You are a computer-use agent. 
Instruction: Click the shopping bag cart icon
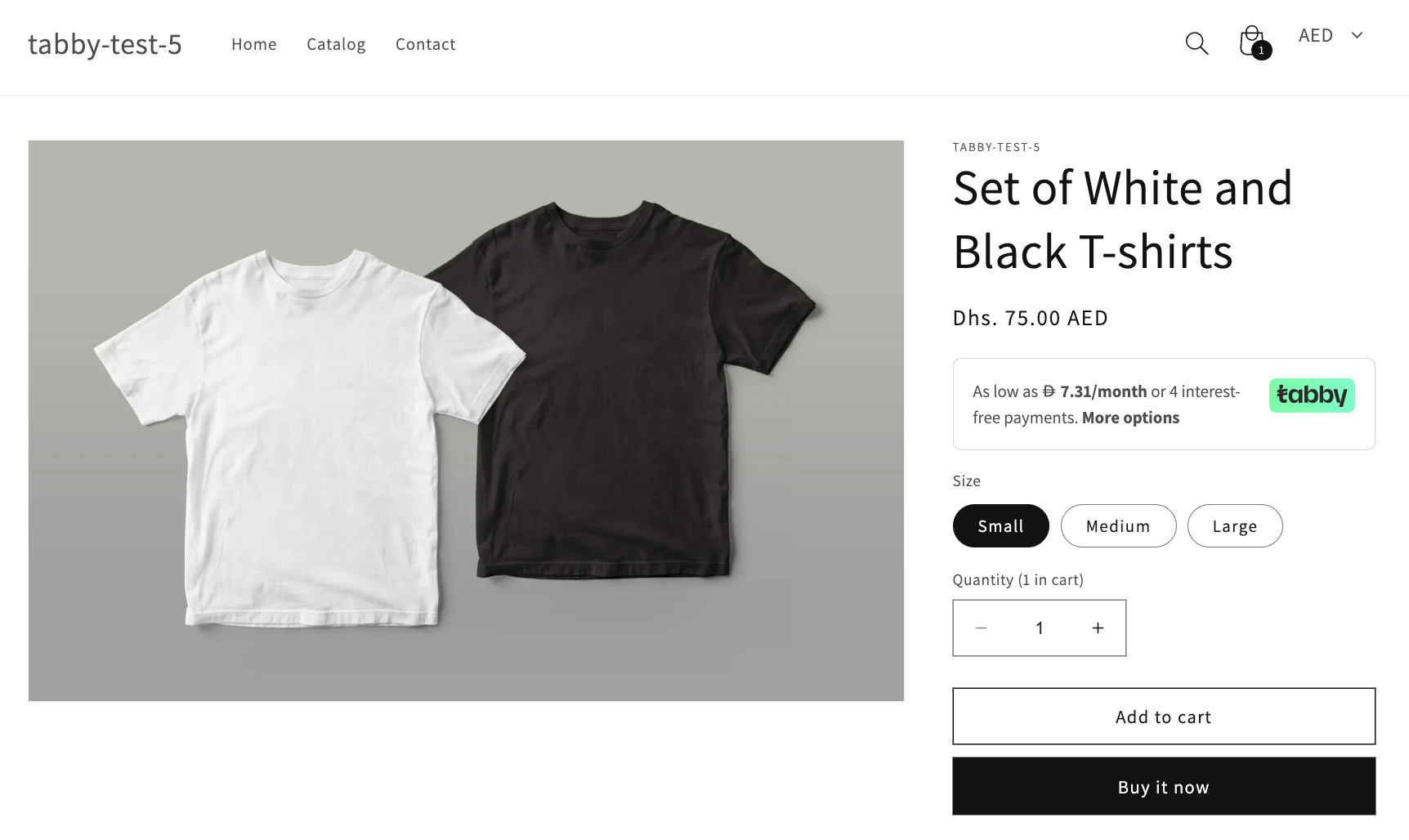click(x=1250, y=41)
